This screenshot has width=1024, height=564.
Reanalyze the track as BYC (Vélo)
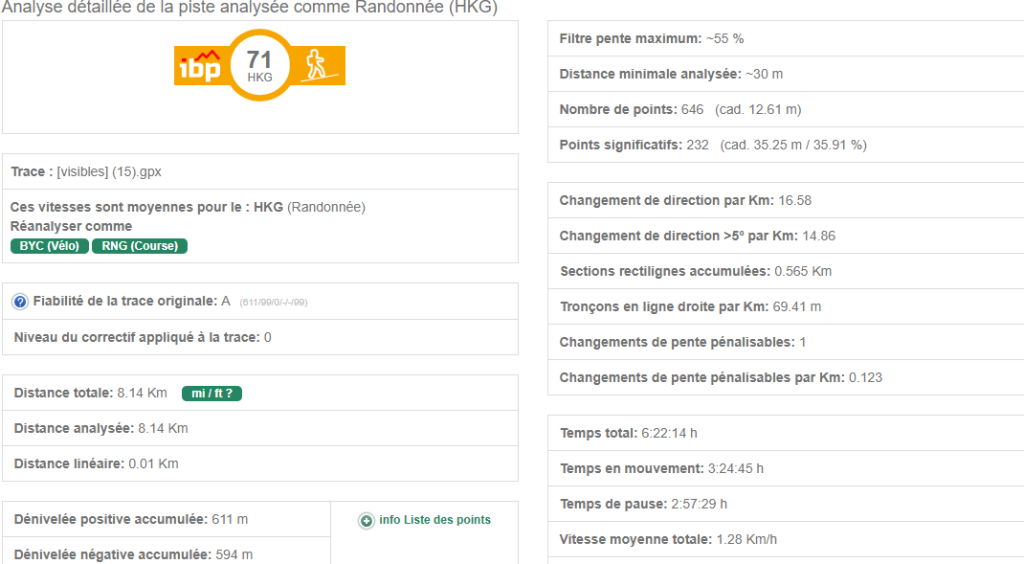[49, 246]
